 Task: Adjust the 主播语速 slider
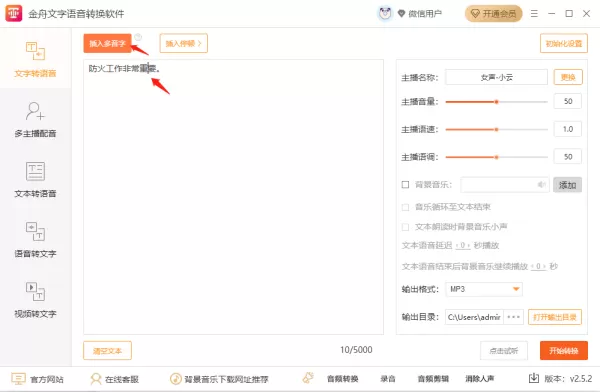pos(496,129)
